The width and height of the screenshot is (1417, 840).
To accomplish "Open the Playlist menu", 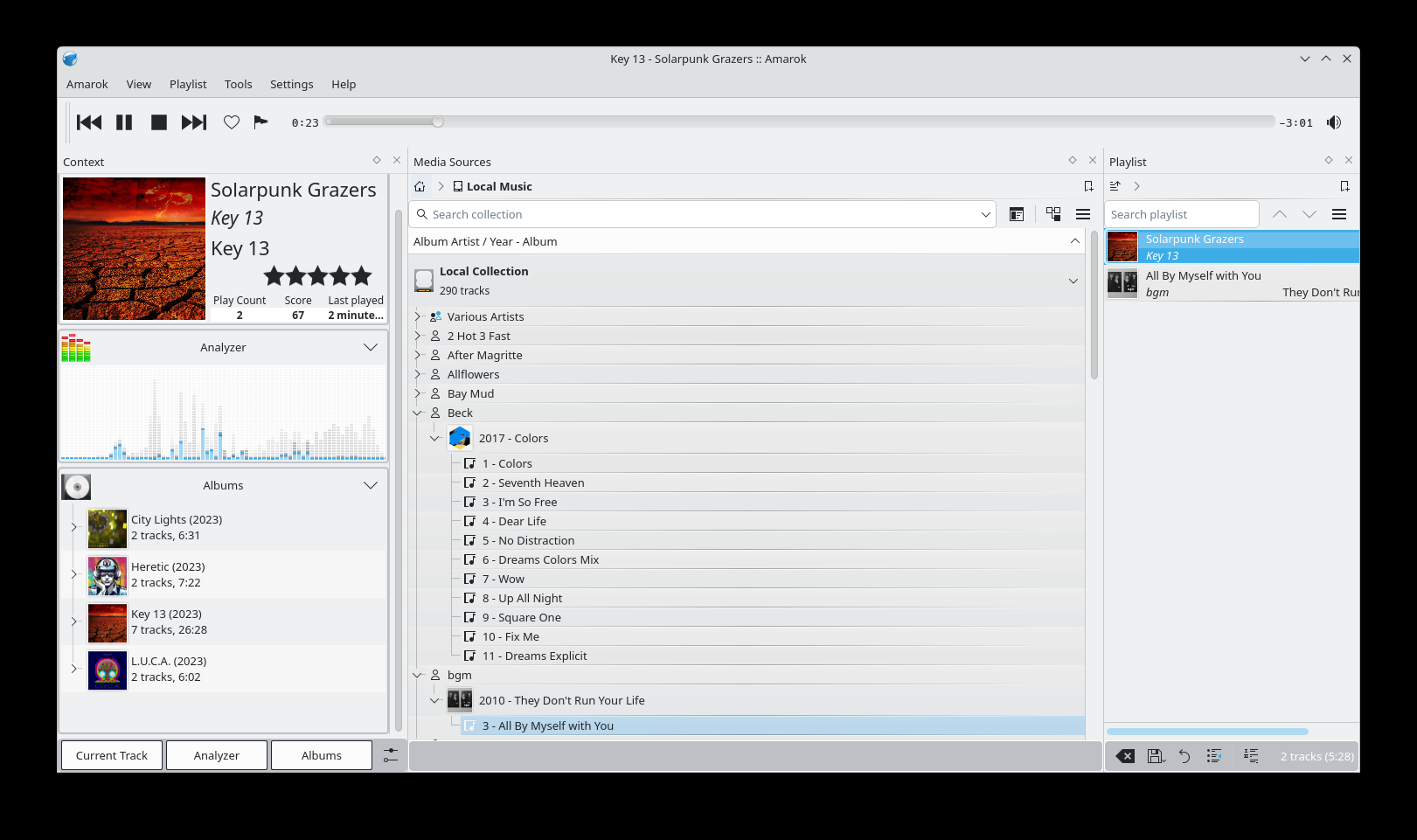I will click(188, 84).
